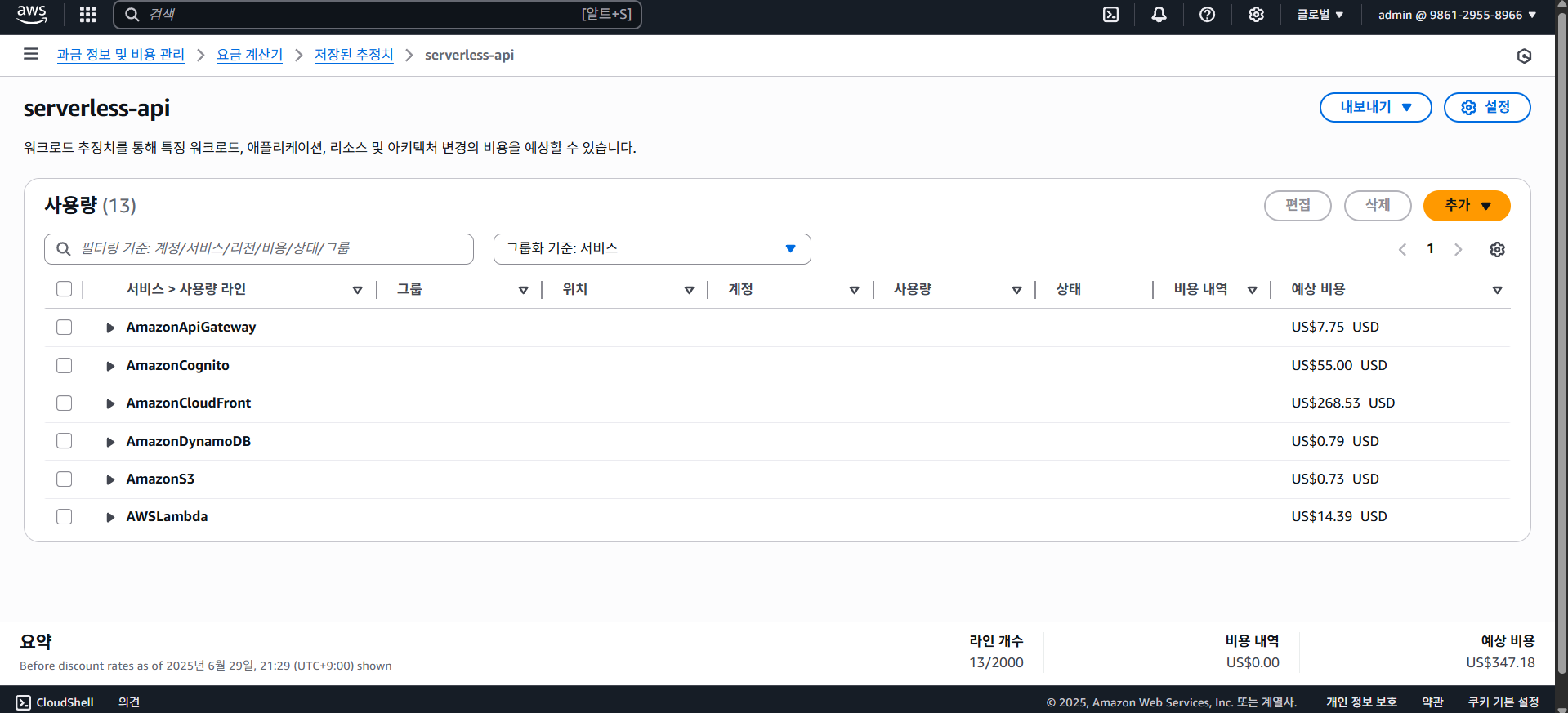Open 그룹화 기준: 서비스 dropdown
This screenshot has height=713, width=1568.
(x=652, y=249)
